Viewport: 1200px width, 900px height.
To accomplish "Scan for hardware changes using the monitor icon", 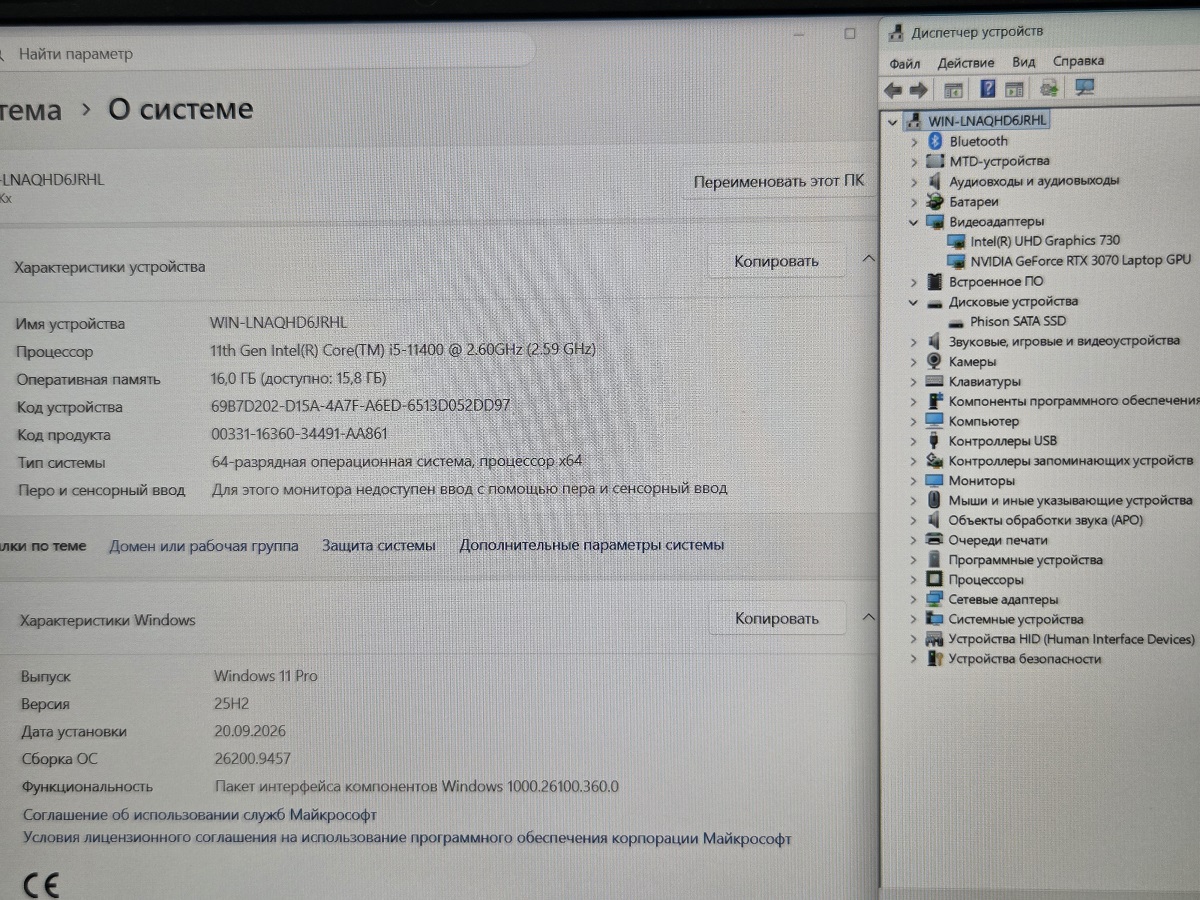I will tap(1084, 88).
